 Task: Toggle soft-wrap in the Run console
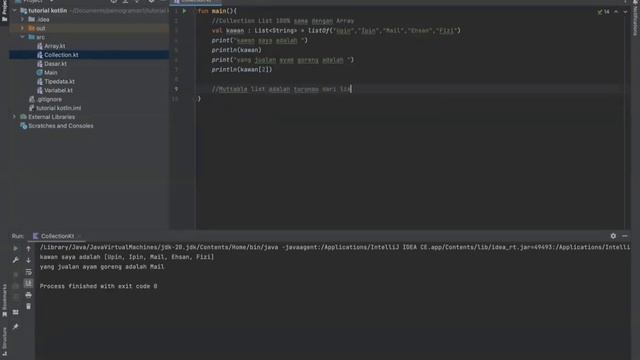point(29,272)
